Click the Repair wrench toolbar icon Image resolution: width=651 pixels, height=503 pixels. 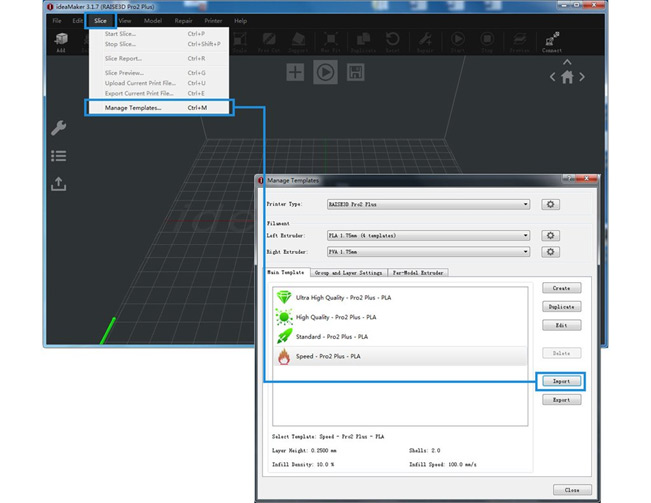(425, 42)
